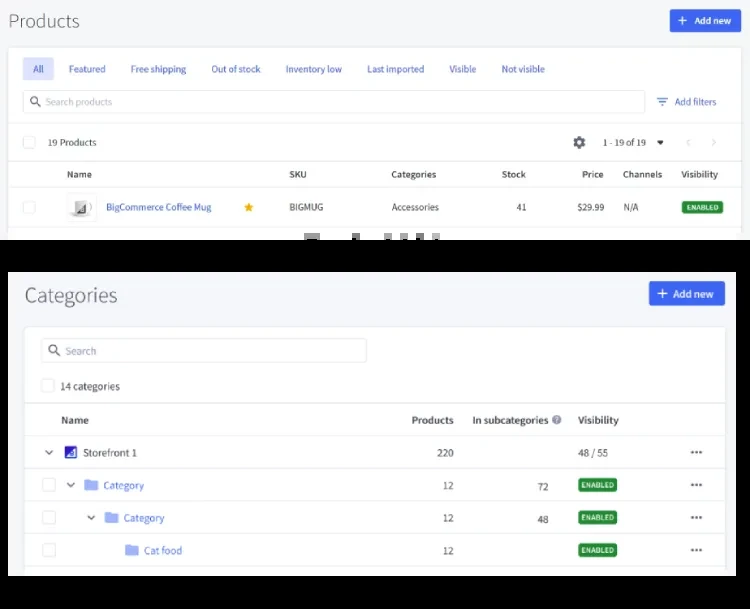Click the Accessories category cell
The image size is (750, 609).
415,207
